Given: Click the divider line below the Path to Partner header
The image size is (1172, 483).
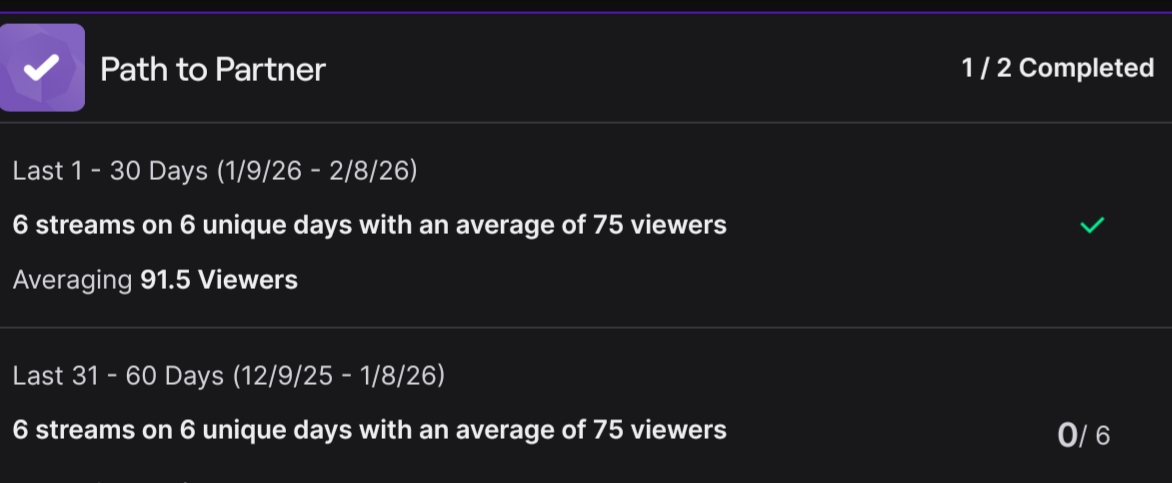Looking at the screenshot, I should [586, 123].
